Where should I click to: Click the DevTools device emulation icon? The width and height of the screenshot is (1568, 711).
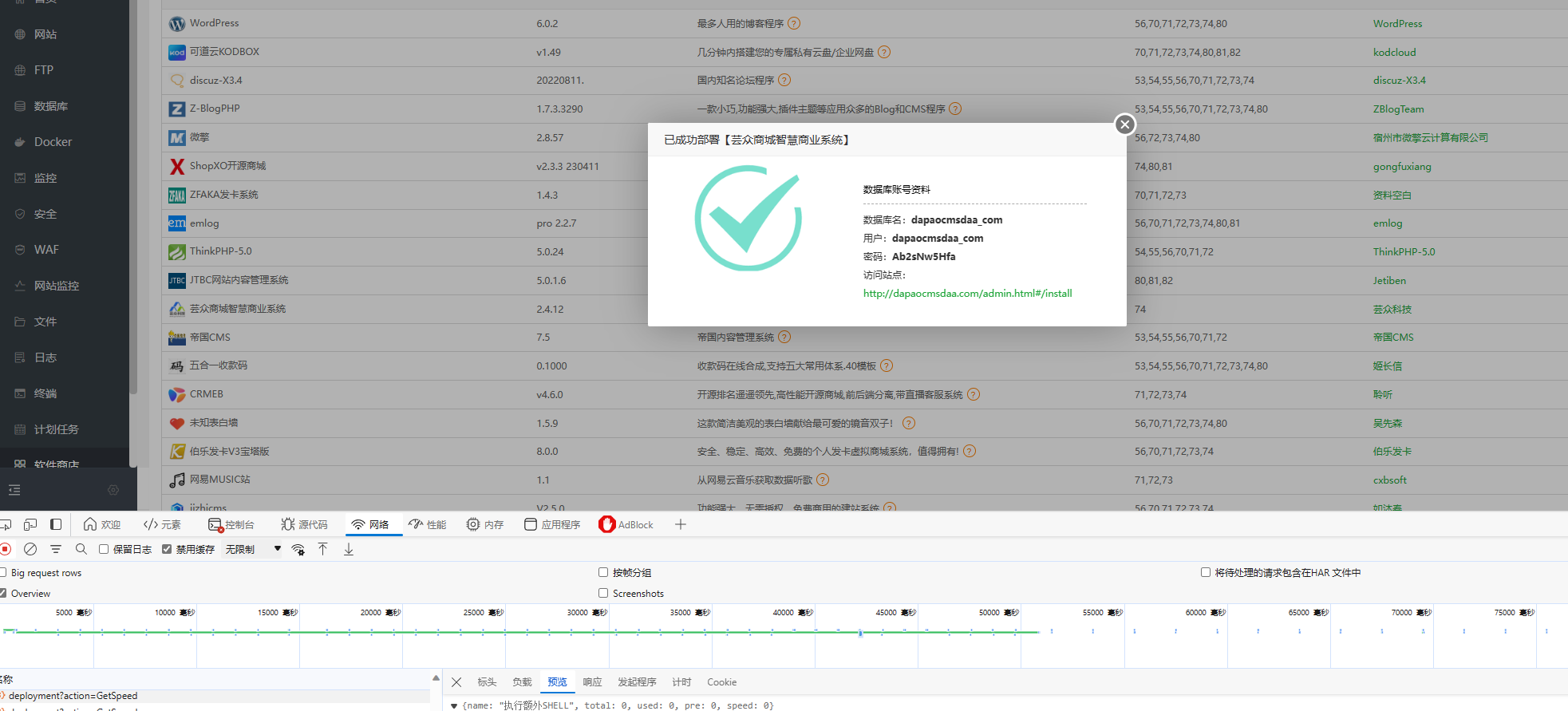click(x=30, y=524)
